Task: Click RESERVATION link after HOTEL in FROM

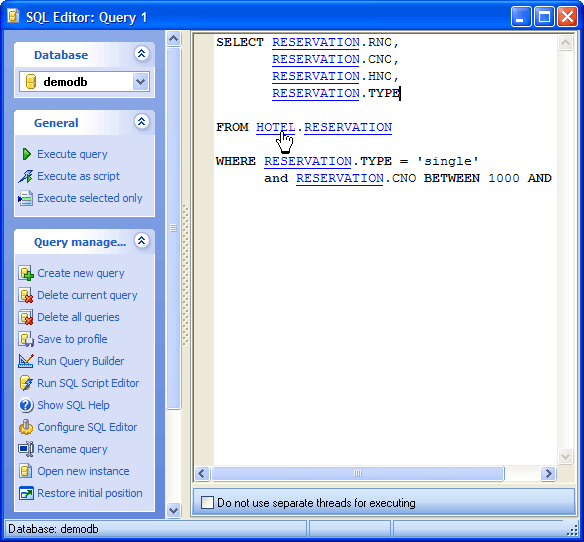Action: [348, 127]
